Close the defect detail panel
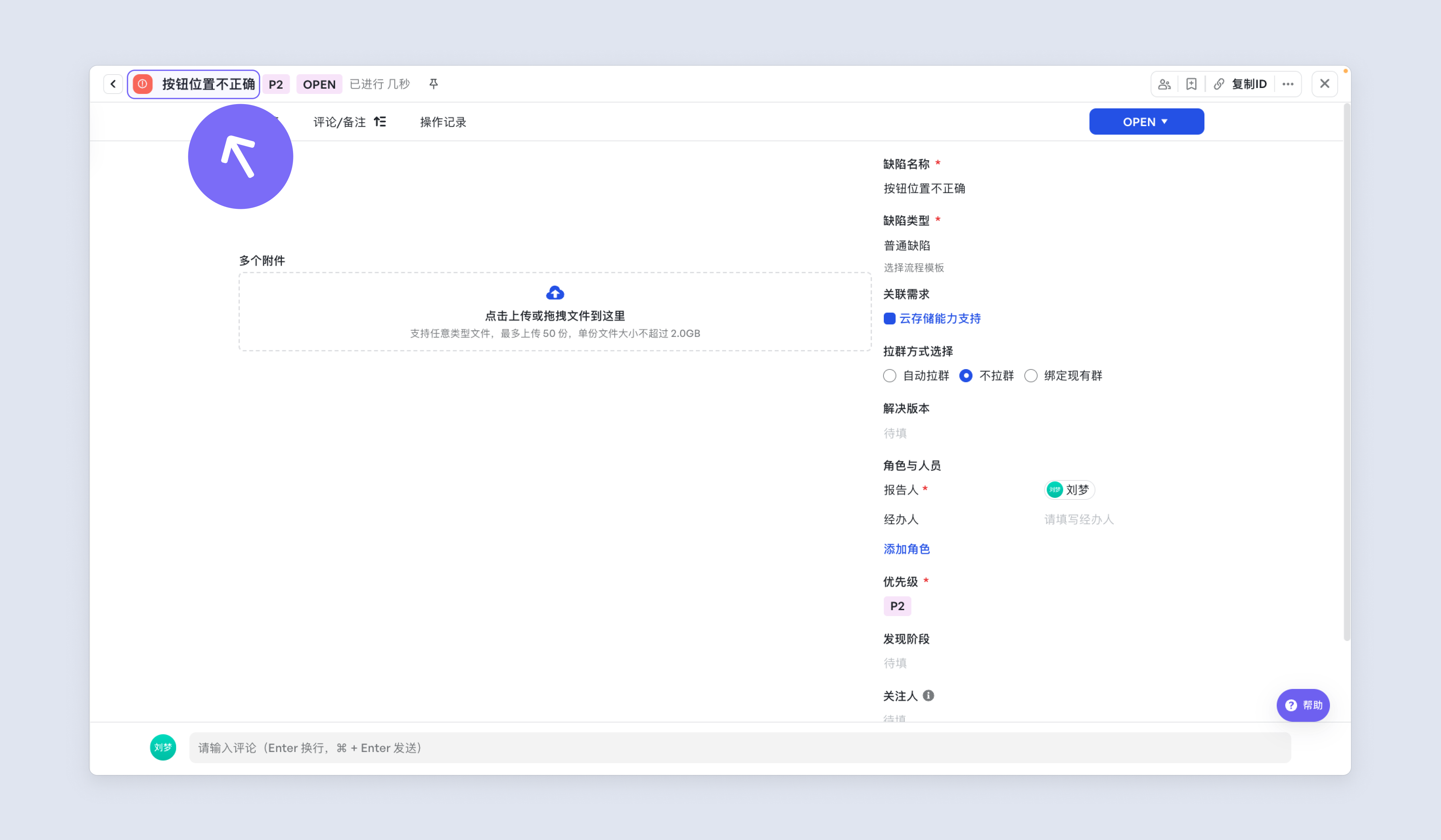The width and height of the screenshot is (1441, 840). 1324,84
